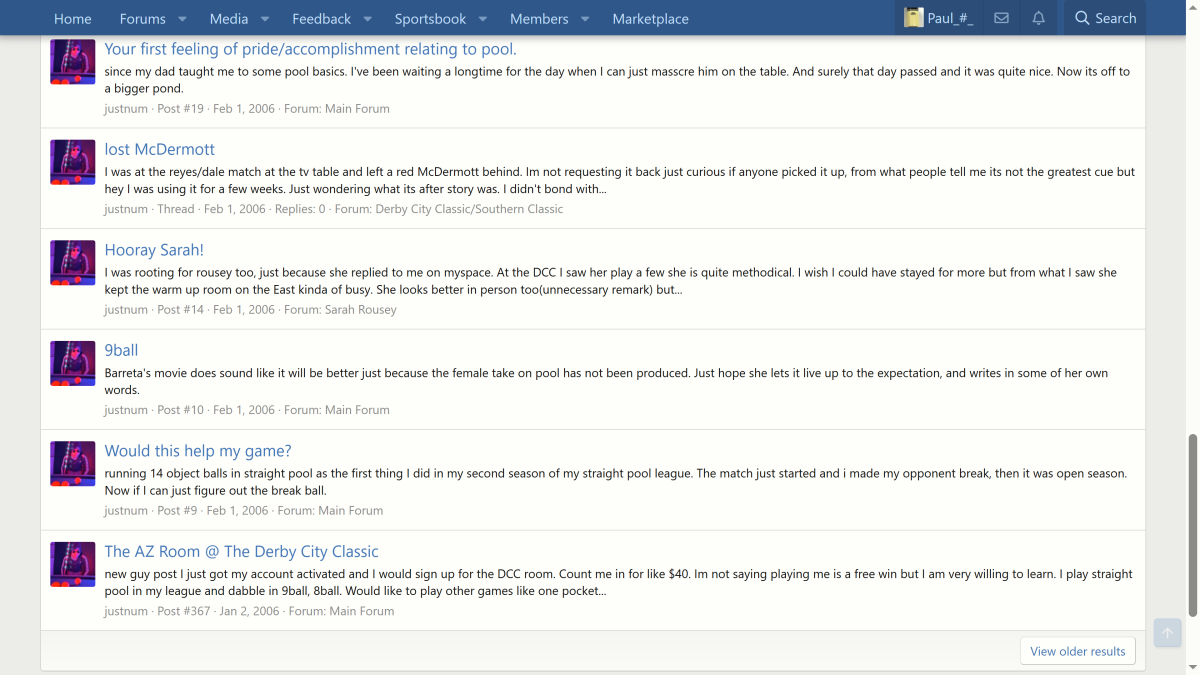
Task: Click justnum avatar beside 9ball post
Action: [73, 363]
